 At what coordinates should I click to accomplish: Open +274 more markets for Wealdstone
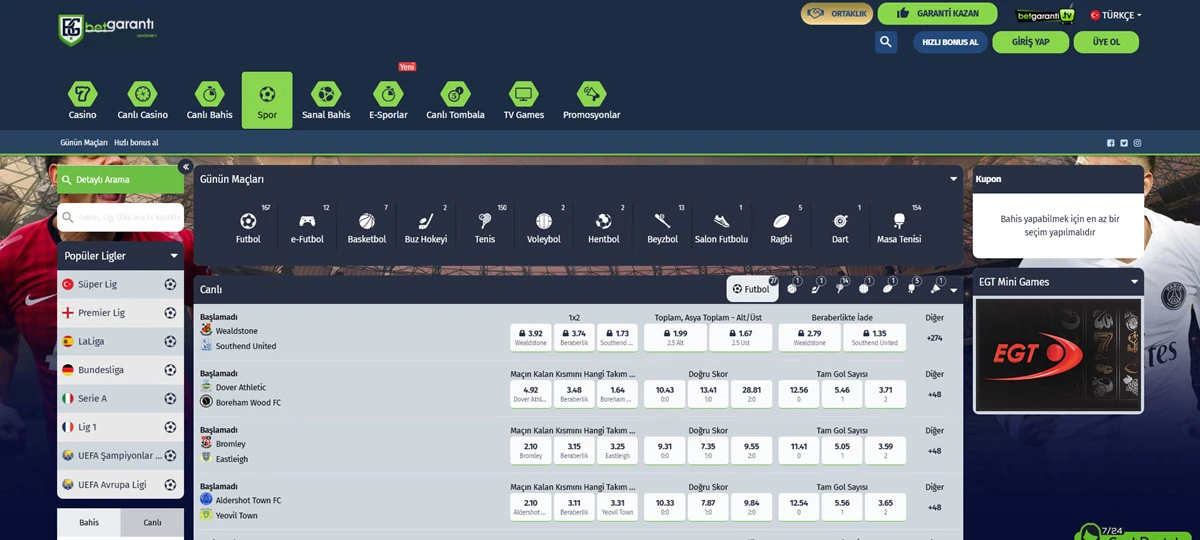[x=934, y=338]
